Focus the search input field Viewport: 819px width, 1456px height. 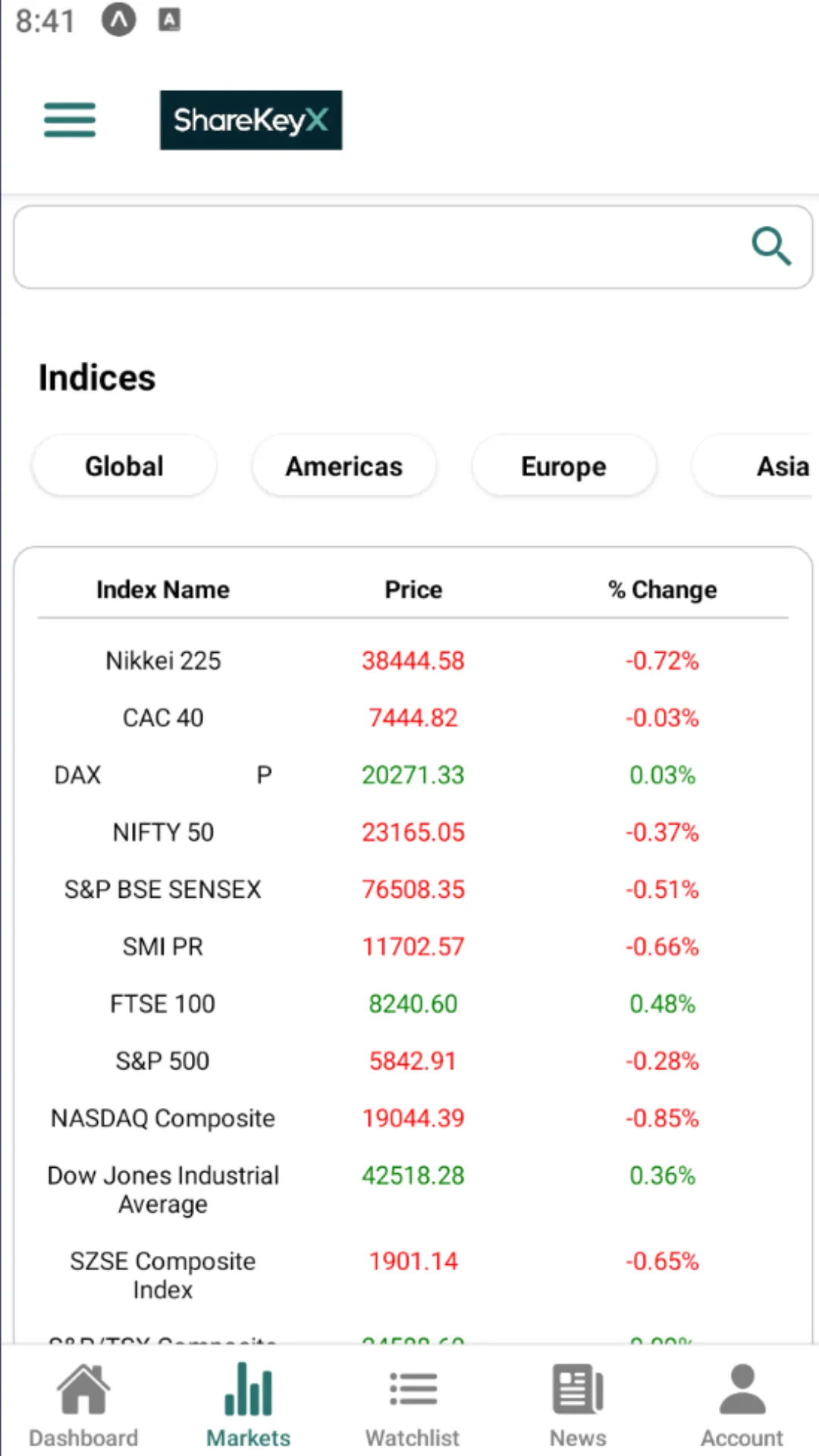379,246
